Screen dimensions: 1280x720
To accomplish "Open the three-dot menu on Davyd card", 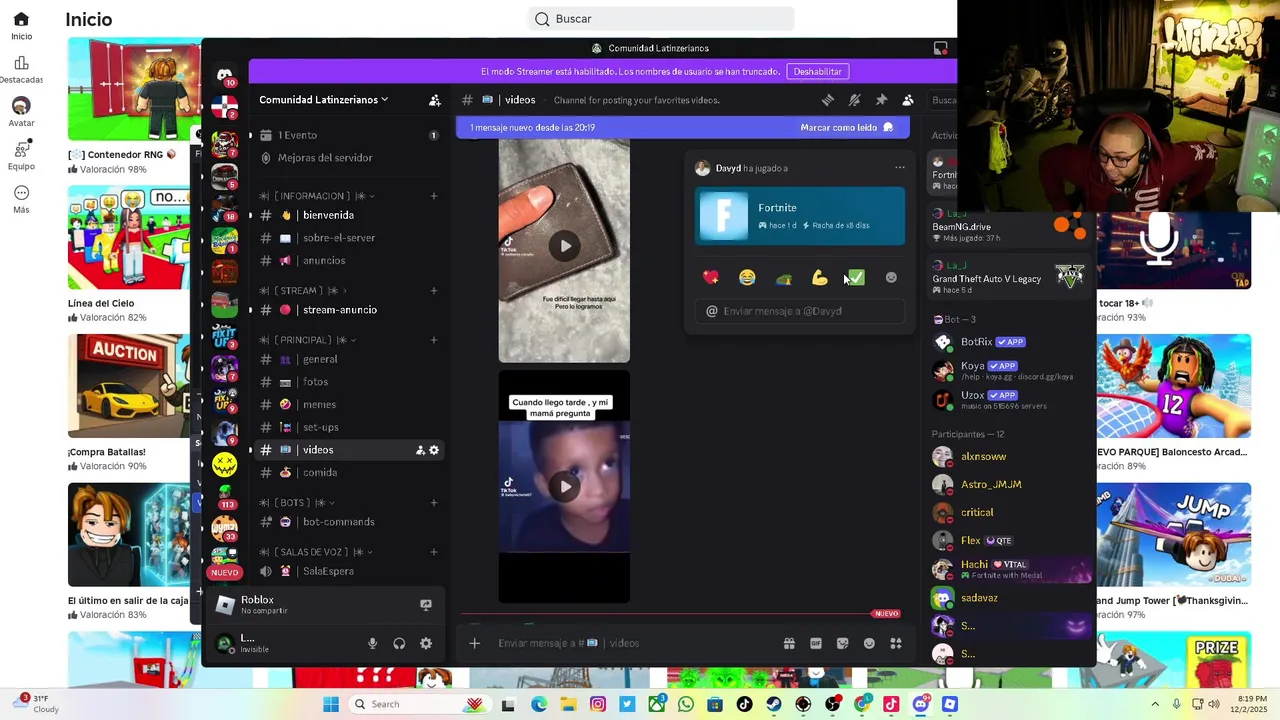I will [x=899, y=168].
